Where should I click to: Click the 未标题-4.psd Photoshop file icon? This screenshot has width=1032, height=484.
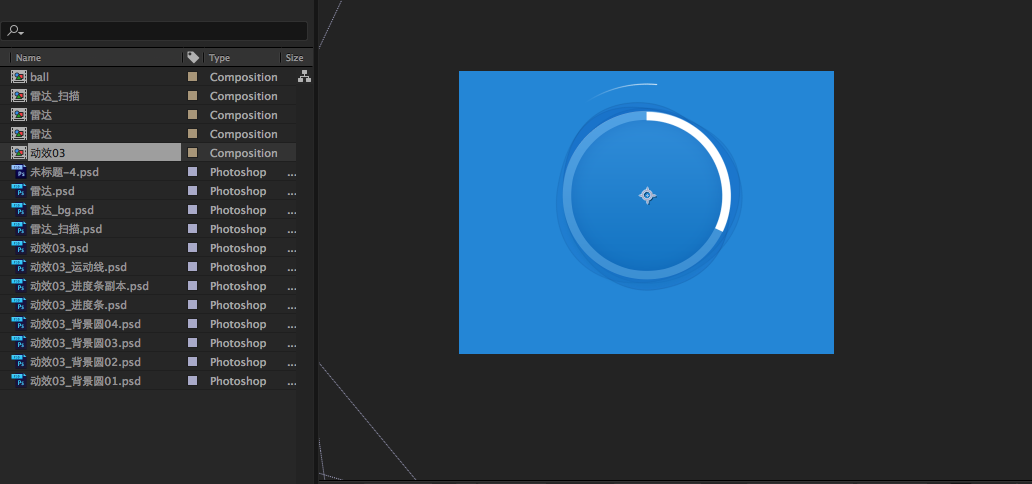18,172
